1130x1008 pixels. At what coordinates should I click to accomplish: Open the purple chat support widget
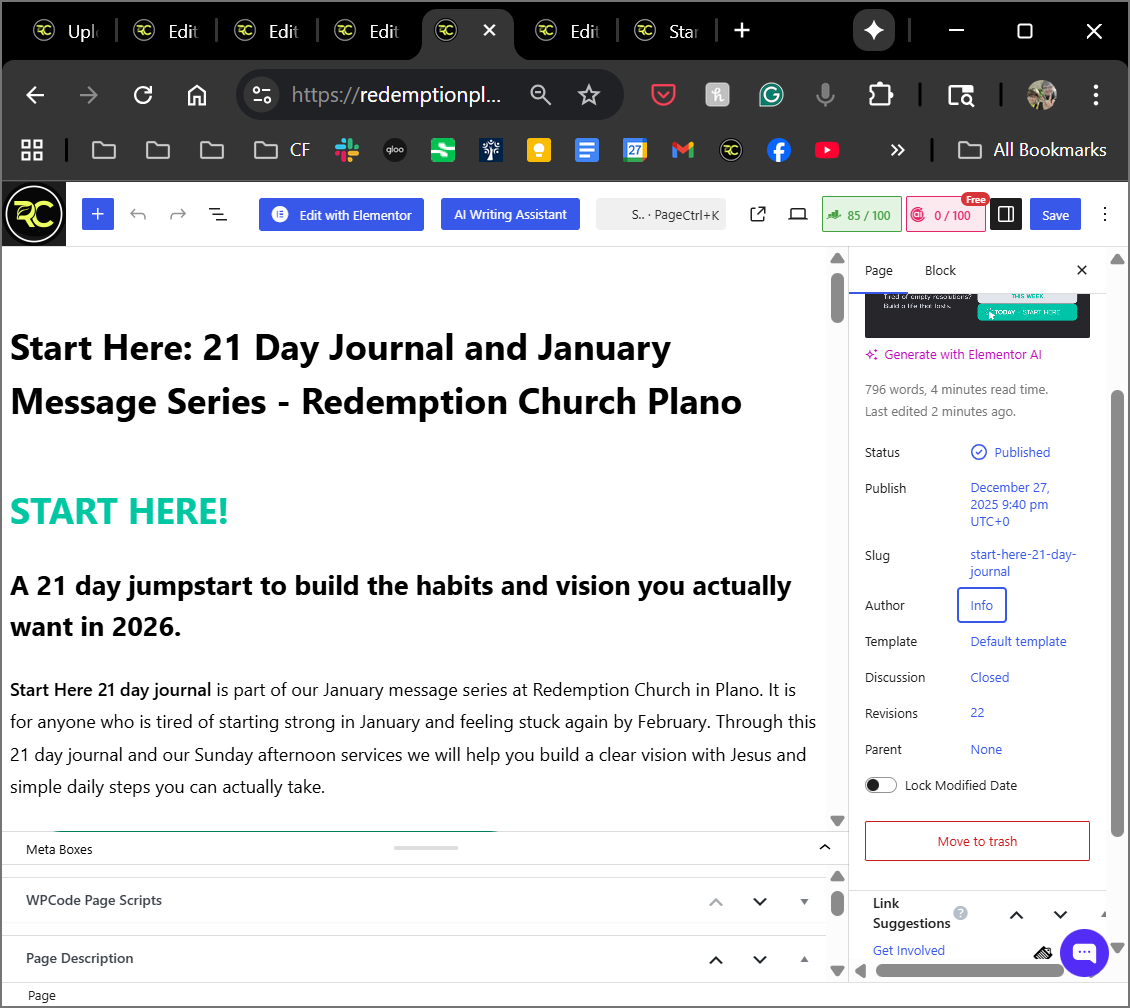pos(1084,953)
